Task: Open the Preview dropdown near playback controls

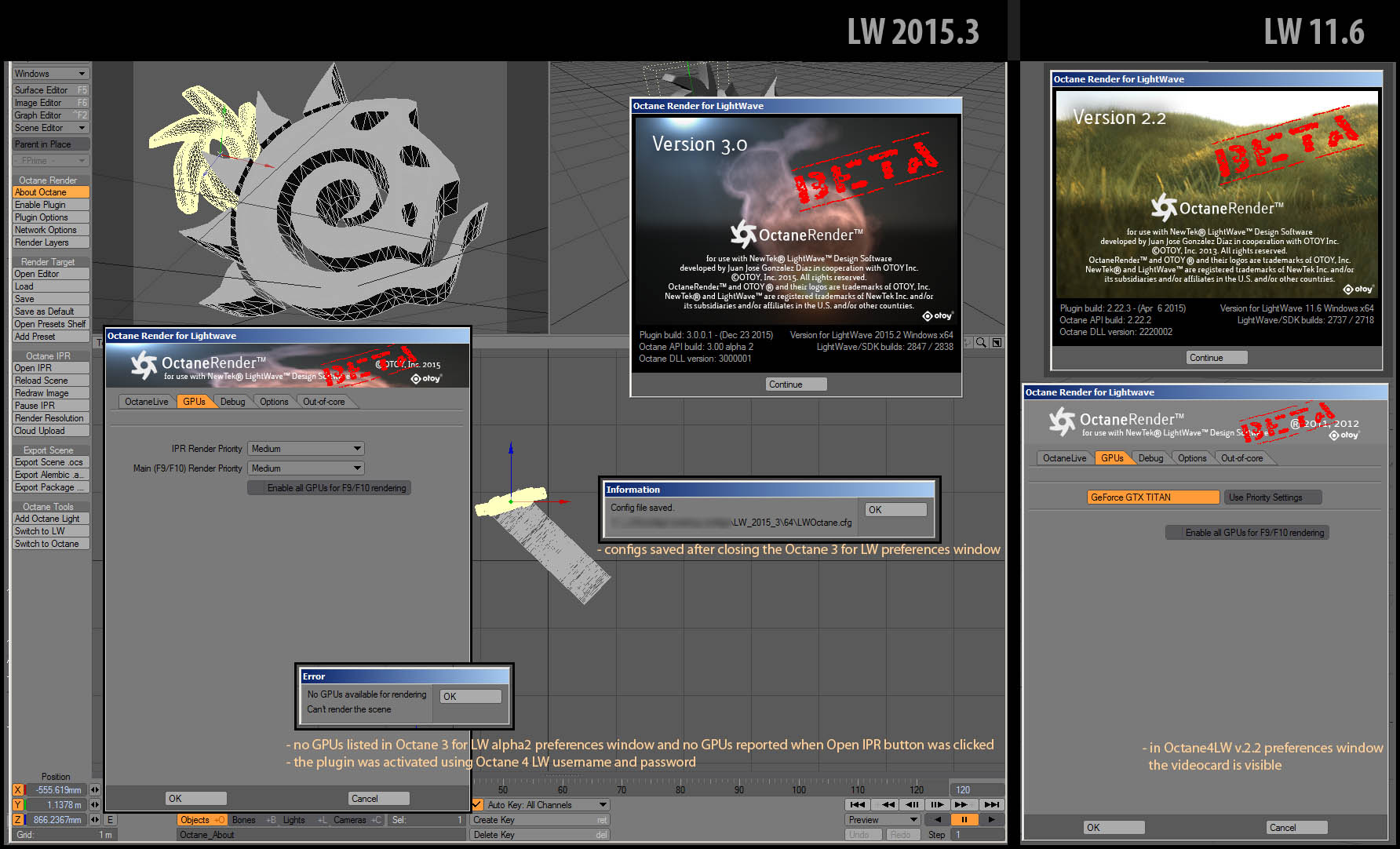Action: 883,820
